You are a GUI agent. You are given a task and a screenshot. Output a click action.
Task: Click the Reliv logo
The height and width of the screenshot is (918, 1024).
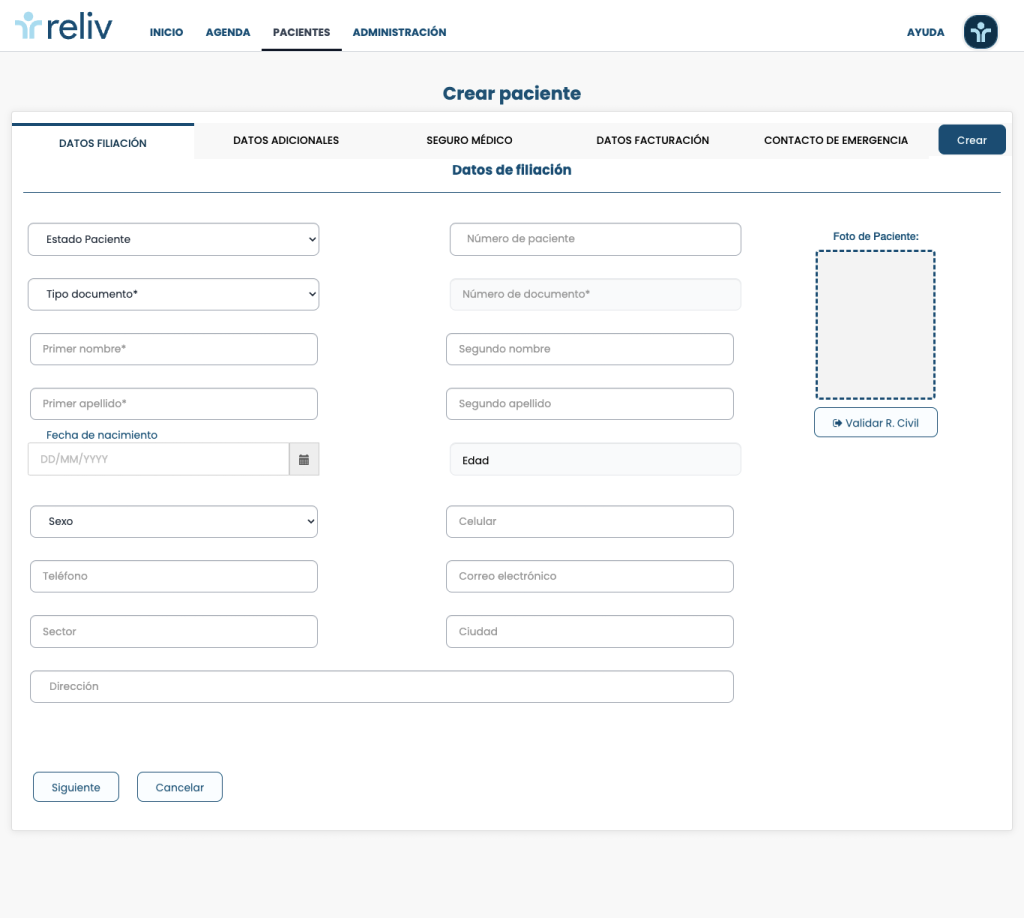coord(64,27)
